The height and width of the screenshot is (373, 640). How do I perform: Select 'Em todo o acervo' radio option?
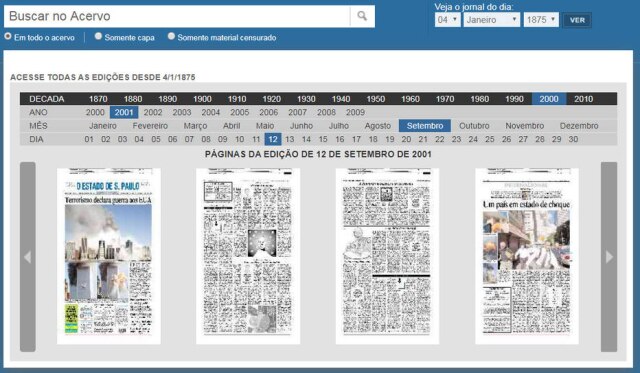[8, 36]
